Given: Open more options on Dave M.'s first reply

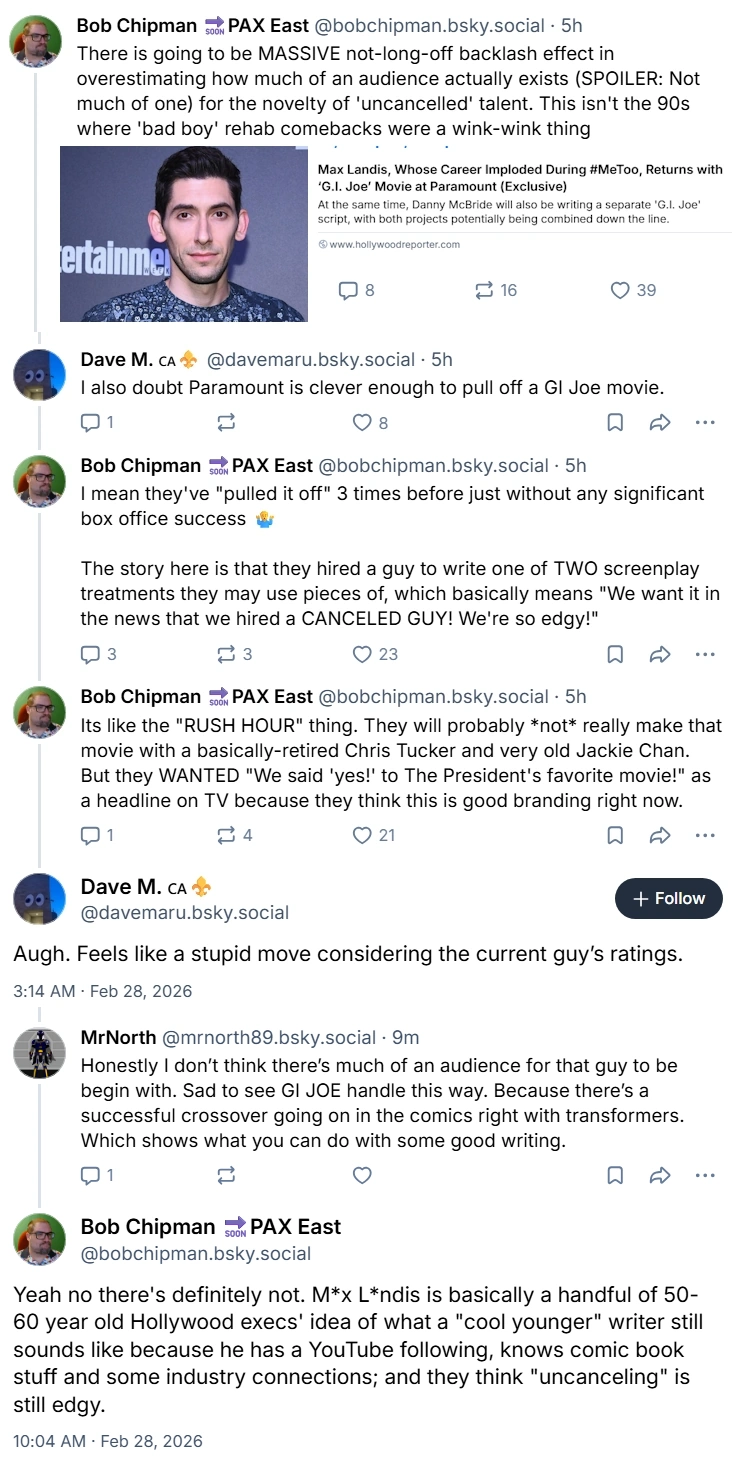Looking at the screenshot, I should [705, 423].
